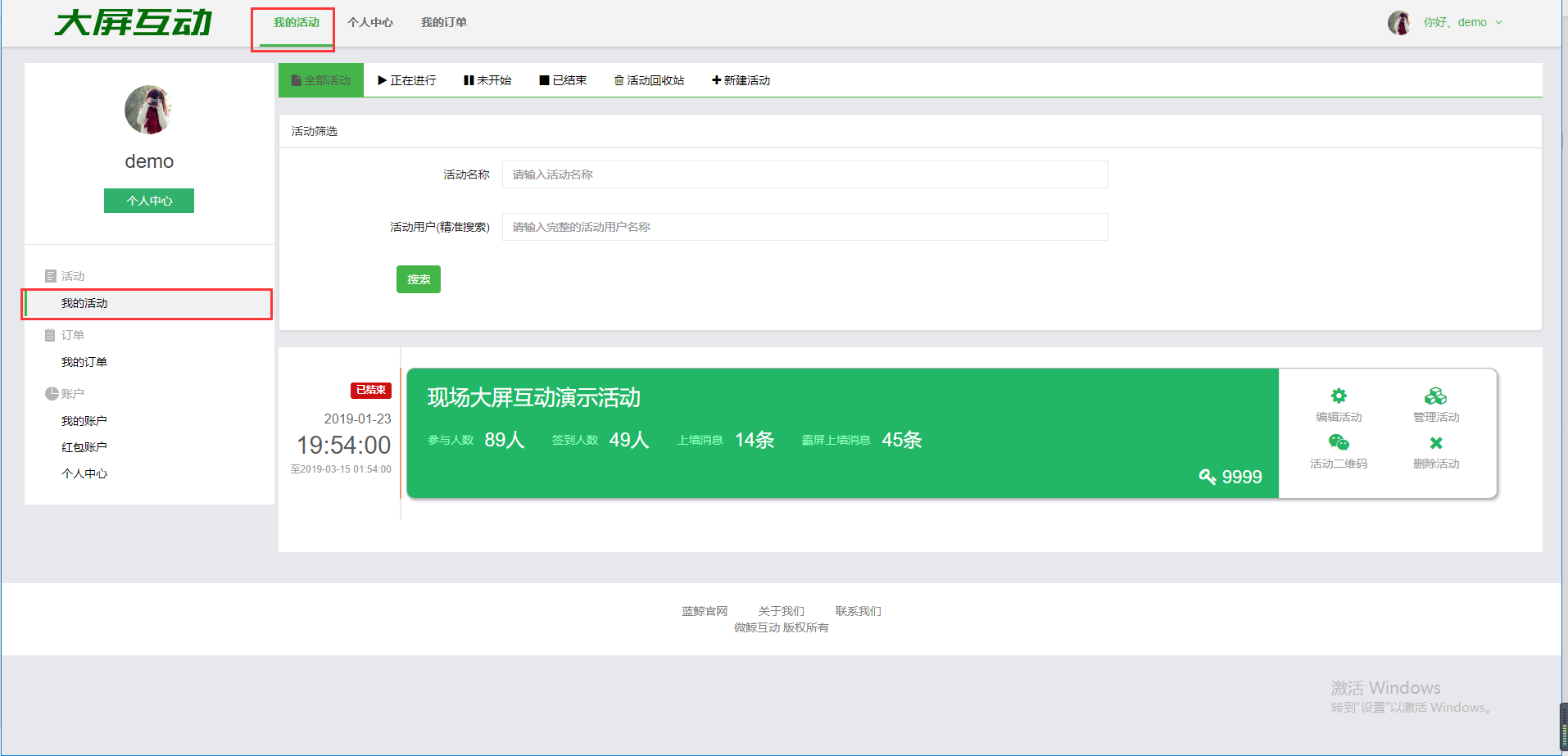Viewport: 1568px width, 756px height.
Task: Focus the 活动用户(精准搜索) text field
Action: (x=804, y=227)
